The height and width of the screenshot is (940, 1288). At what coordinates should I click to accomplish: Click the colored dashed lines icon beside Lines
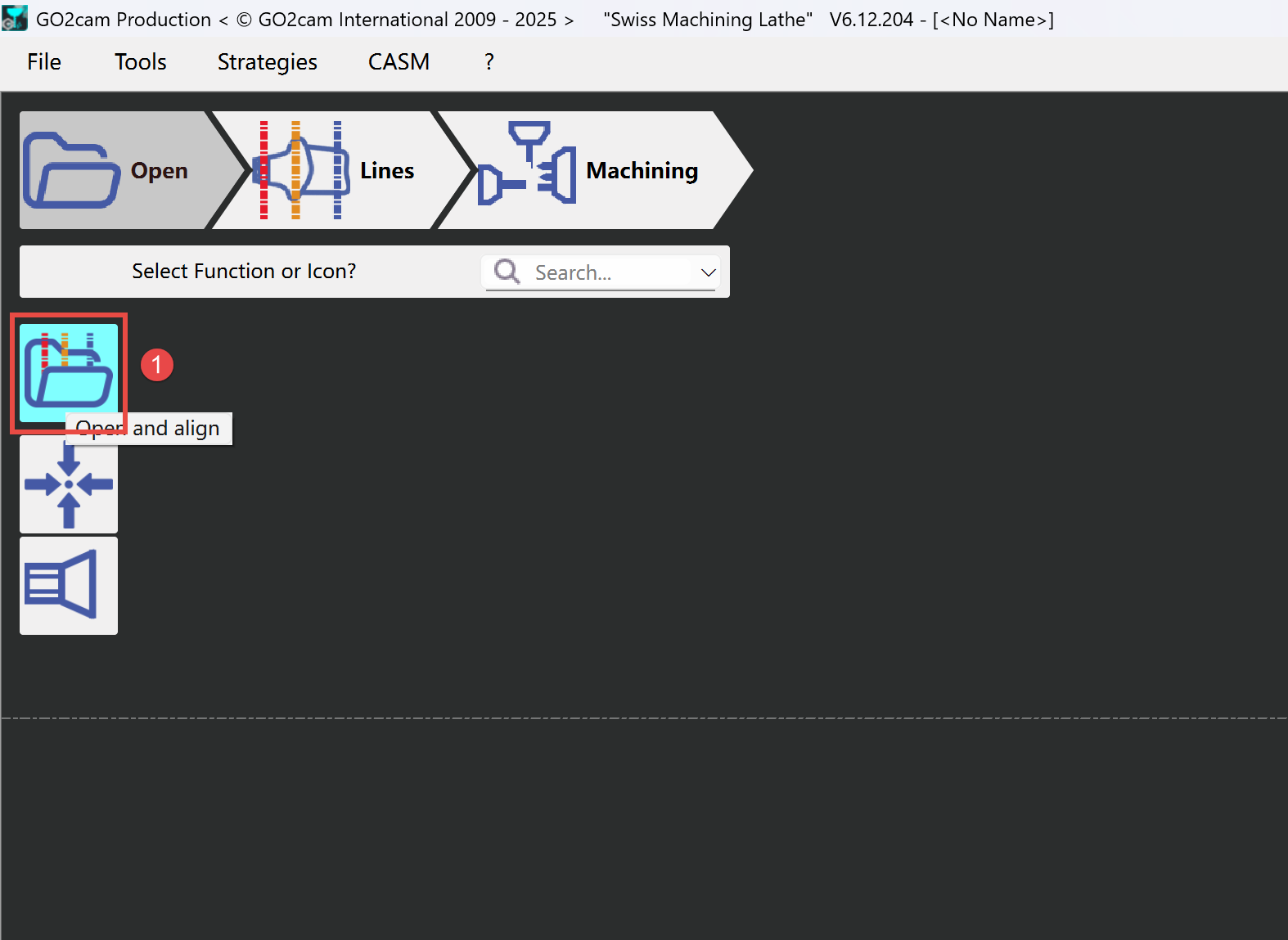point(300,170)
